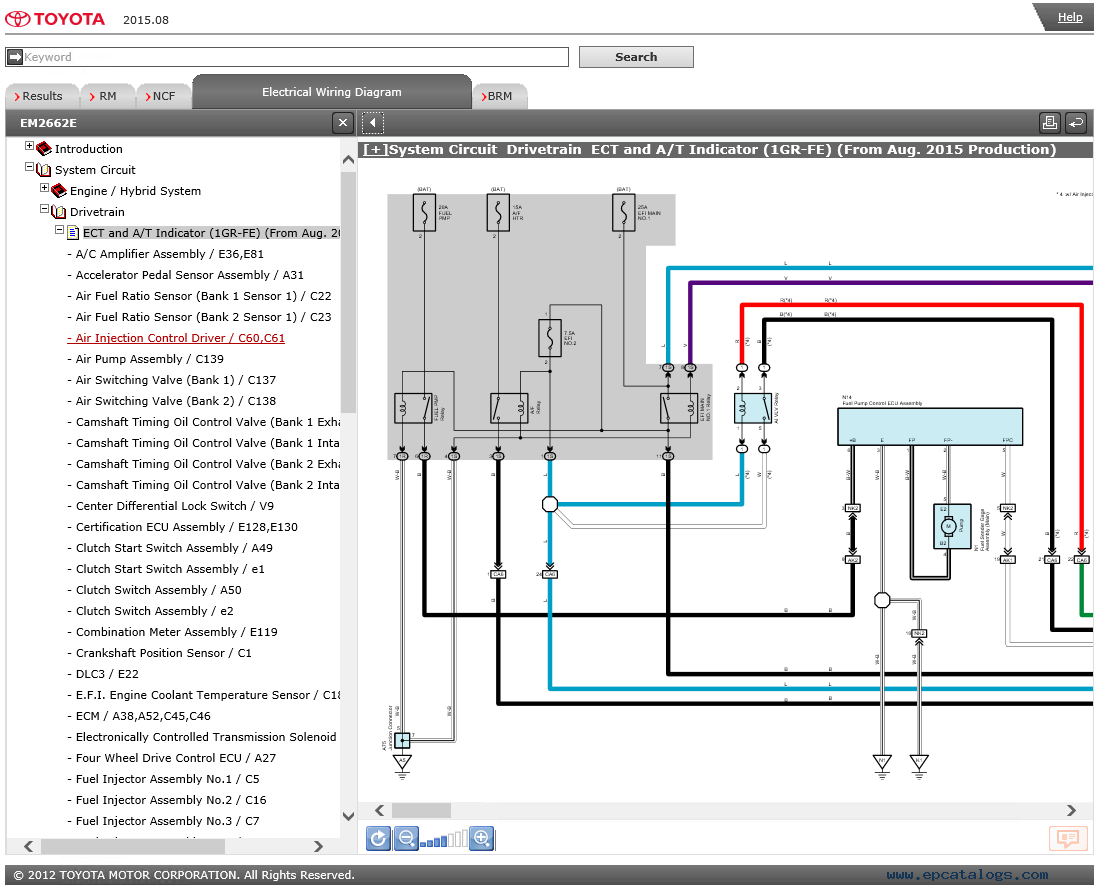This screenshot has width=1099, height=891.
Task: Open Clutch Start Switch Assembly / A49
Action: click(170, 548)
